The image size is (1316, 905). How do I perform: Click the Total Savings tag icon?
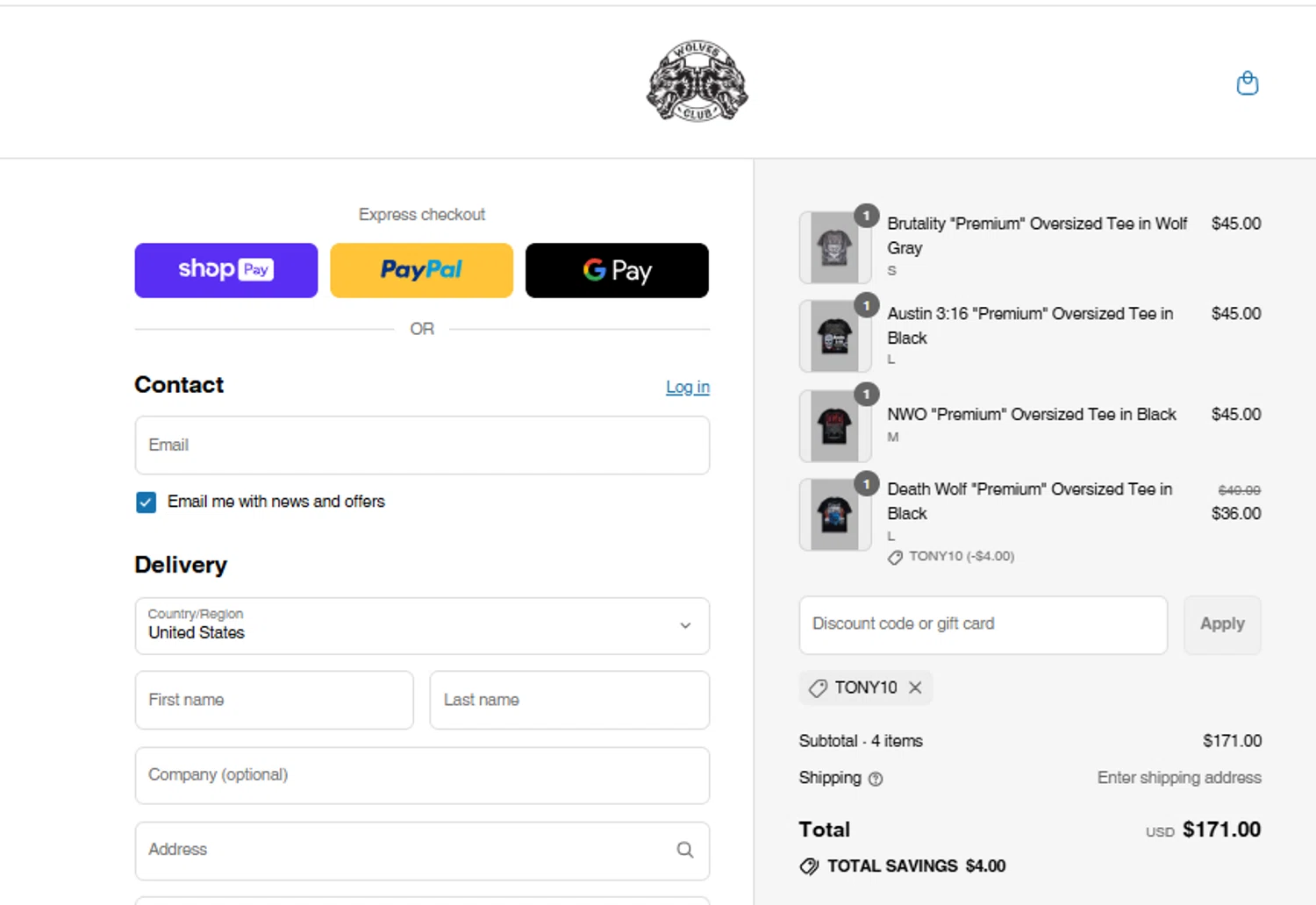(809, 866)
